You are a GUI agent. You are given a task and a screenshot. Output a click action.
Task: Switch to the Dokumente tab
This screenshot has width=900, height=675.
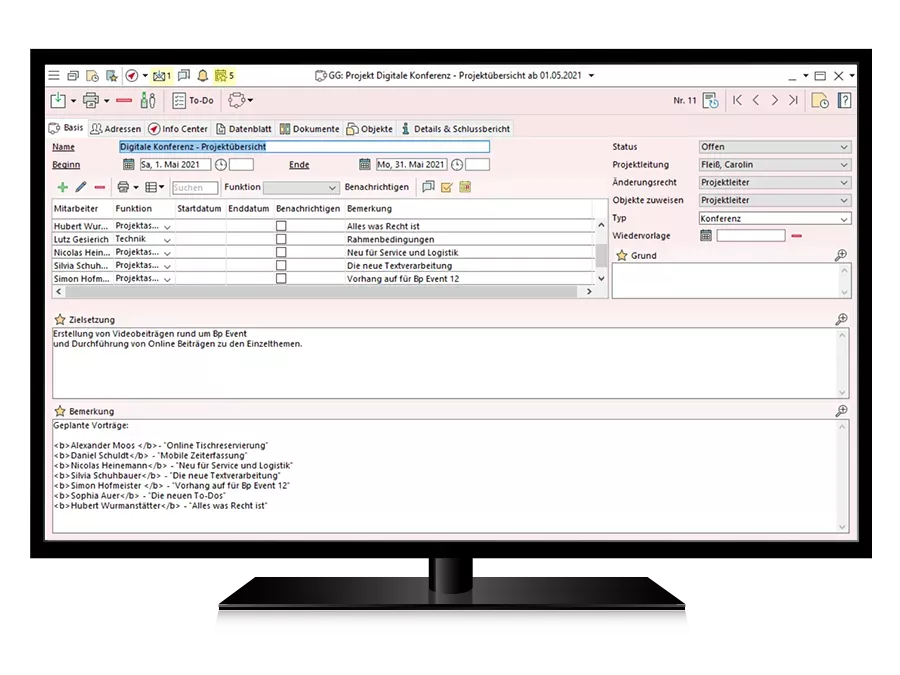[x=309, y=129]
